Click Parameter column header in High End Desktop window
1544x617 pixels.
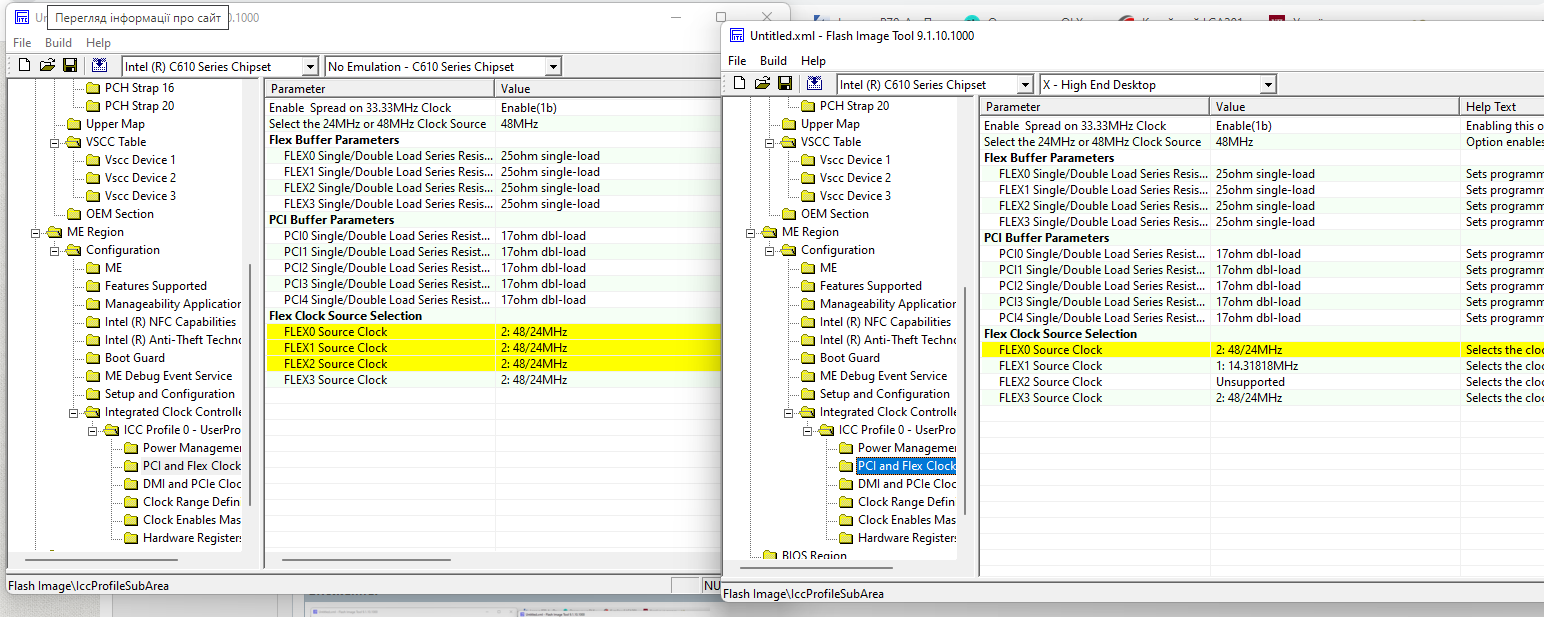click(x=1096, y=107)
